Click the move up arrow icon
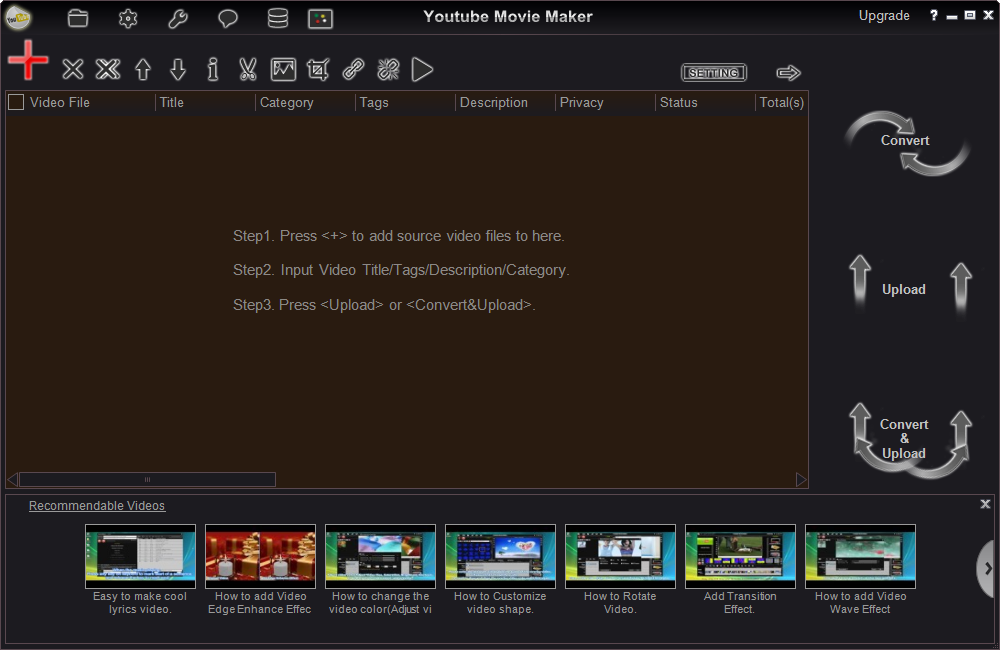Screen dimensions: 1000x650 tap(143, 69)
